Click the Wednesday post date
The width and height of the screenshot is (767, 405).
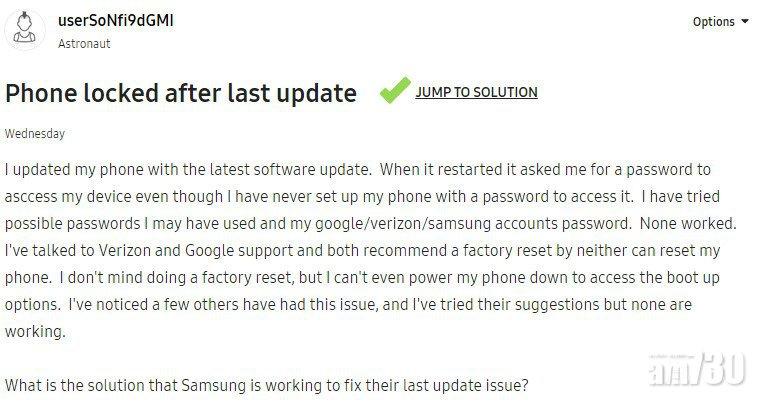tap(35, 133)
